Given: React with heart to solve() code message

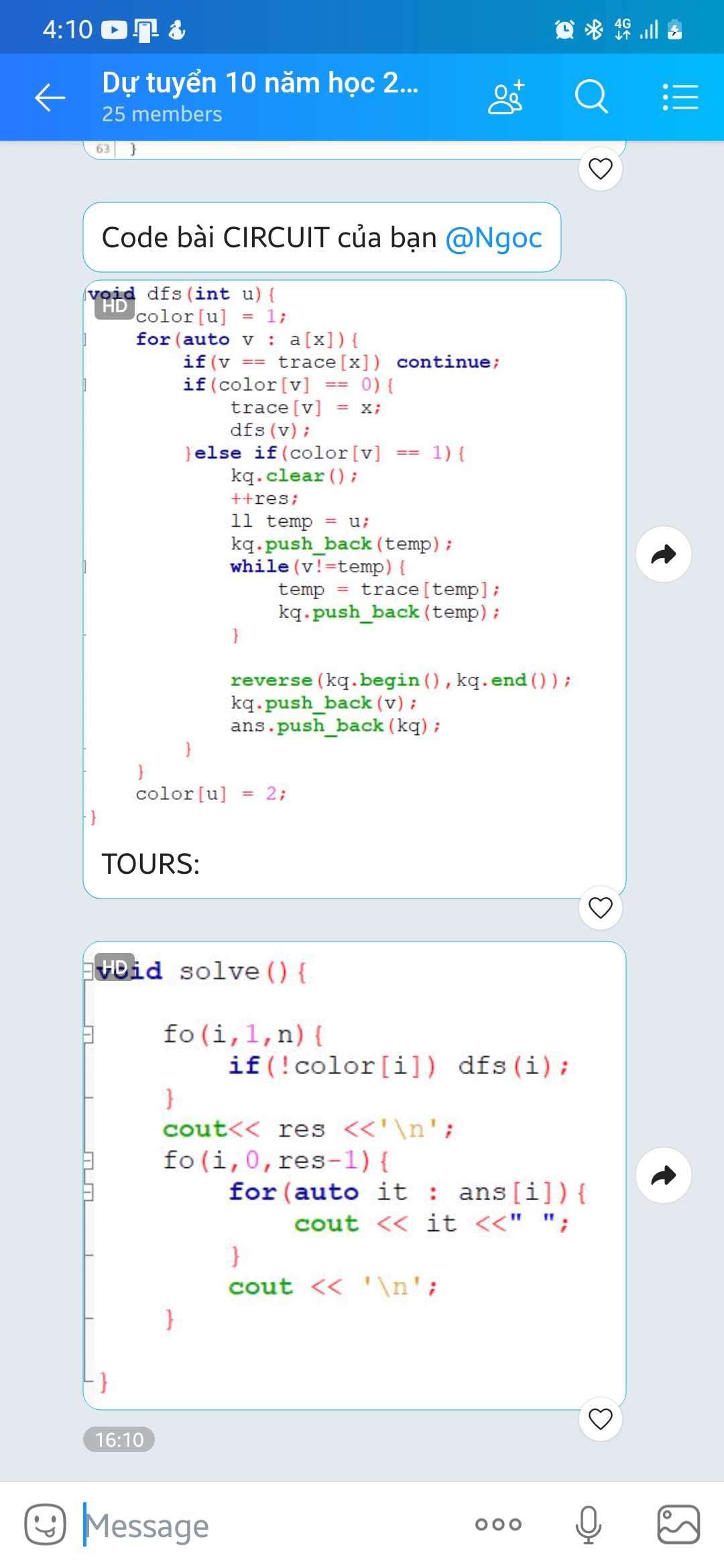Looking at the screenshot, I should 601,1419.
